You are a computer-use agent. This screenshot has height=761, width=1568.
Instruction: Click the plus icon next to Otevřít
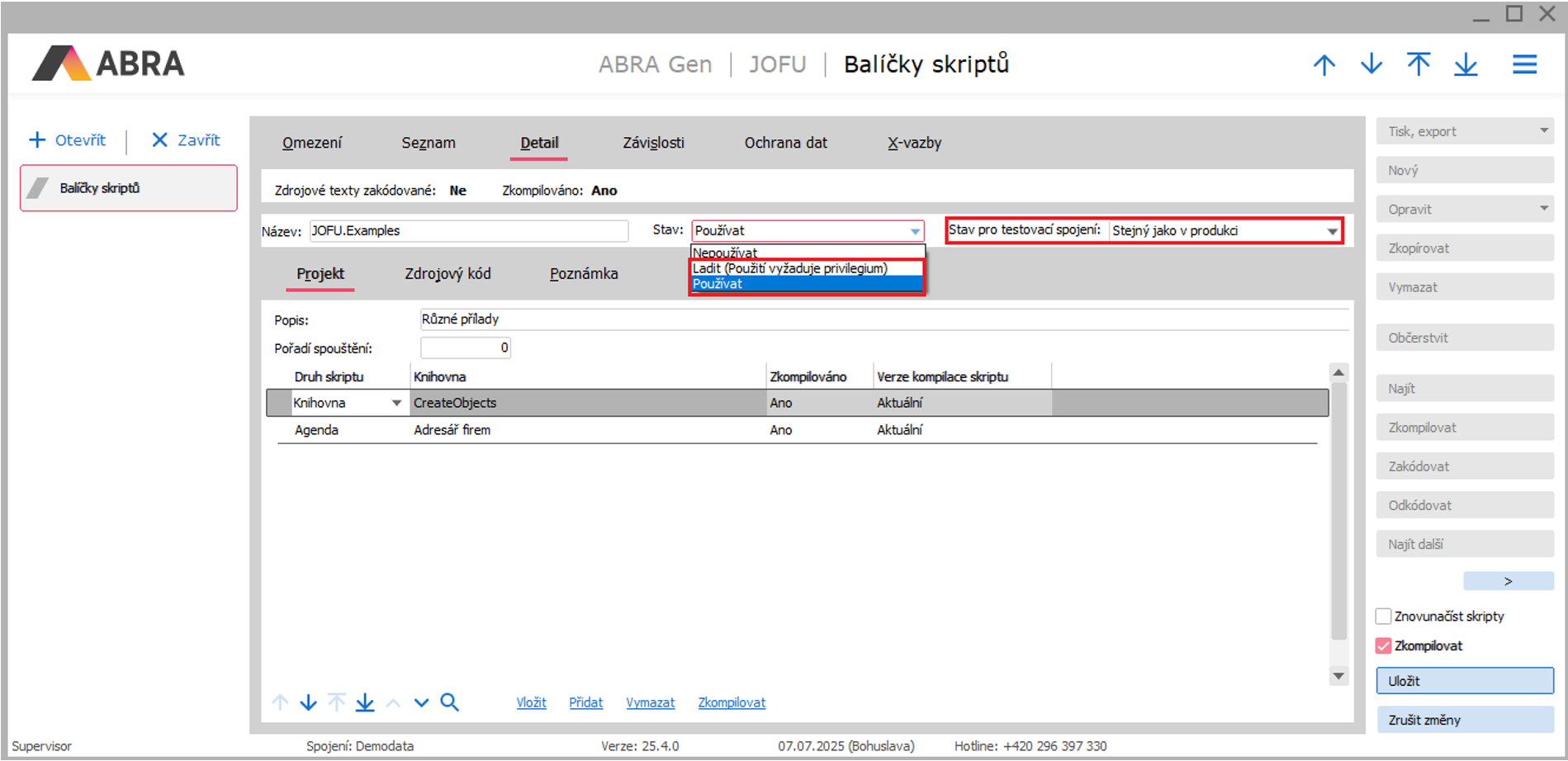(x=37, y=140)
